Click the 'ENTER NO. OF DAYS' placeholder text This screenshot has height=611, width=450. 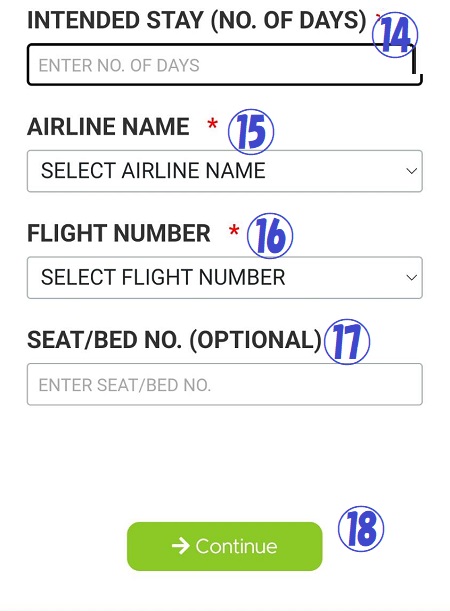click(x=119, y=65)
